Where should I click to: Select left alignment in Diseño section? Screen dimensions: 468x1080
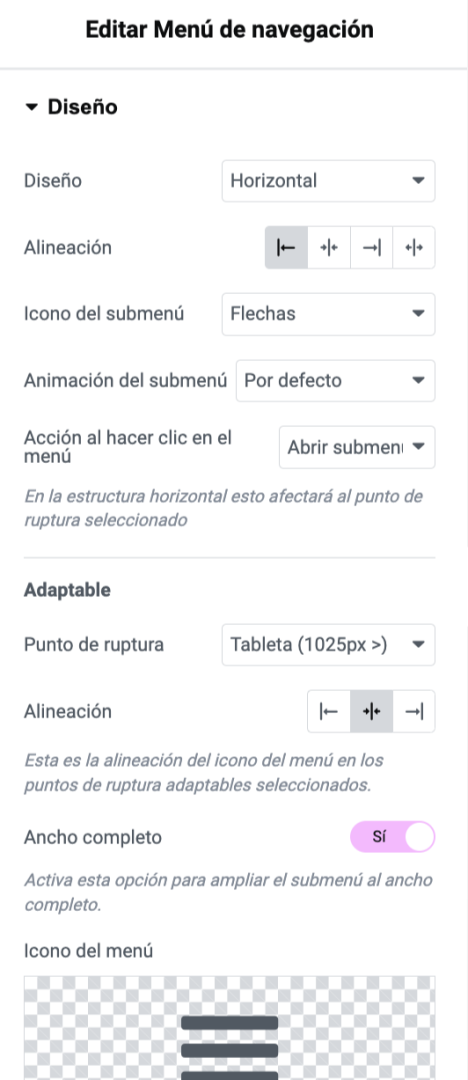click(286, 247)
